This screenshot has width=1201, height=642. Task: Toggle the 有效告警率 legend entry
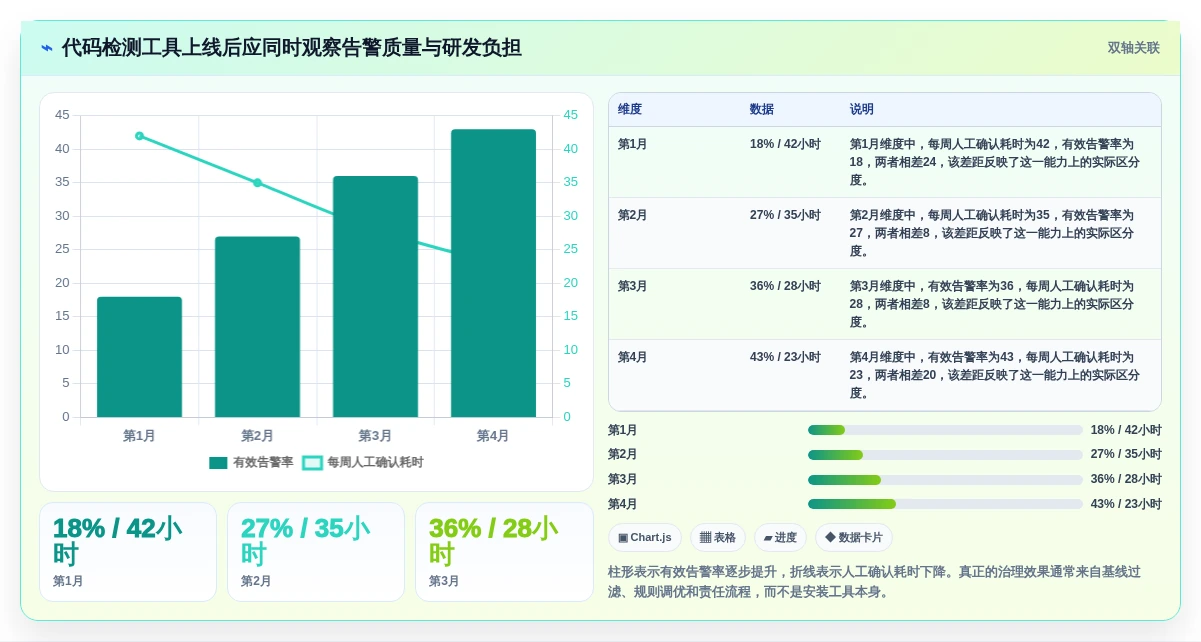coord(251,462)
